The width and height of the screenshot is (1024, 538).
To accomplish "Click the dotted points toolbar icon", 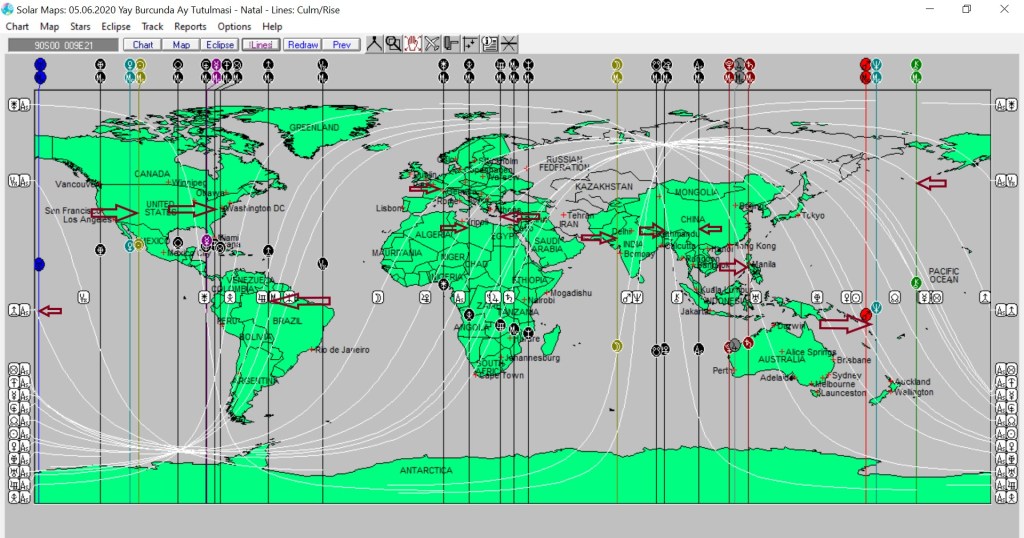I will (470, 44).
